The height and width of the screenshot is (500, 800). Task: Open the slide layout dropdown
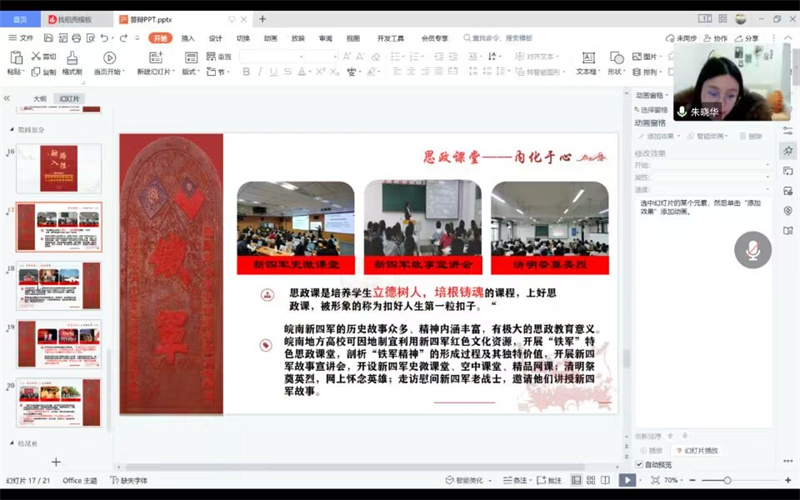pyautogui.click(x=190, y=72)
